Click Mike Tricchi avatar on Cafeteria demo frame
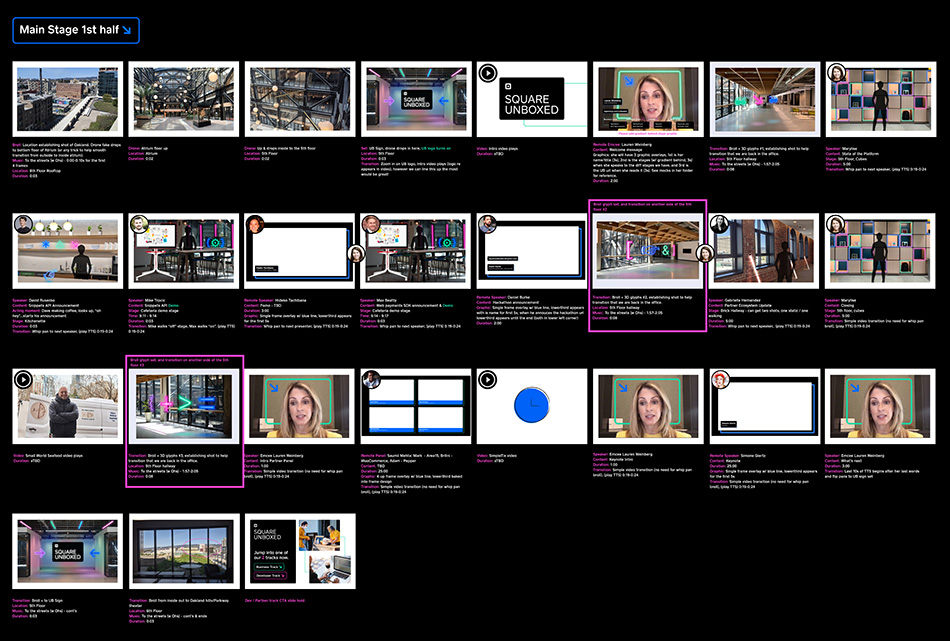The image size is (950, 641). pos(139,225)
